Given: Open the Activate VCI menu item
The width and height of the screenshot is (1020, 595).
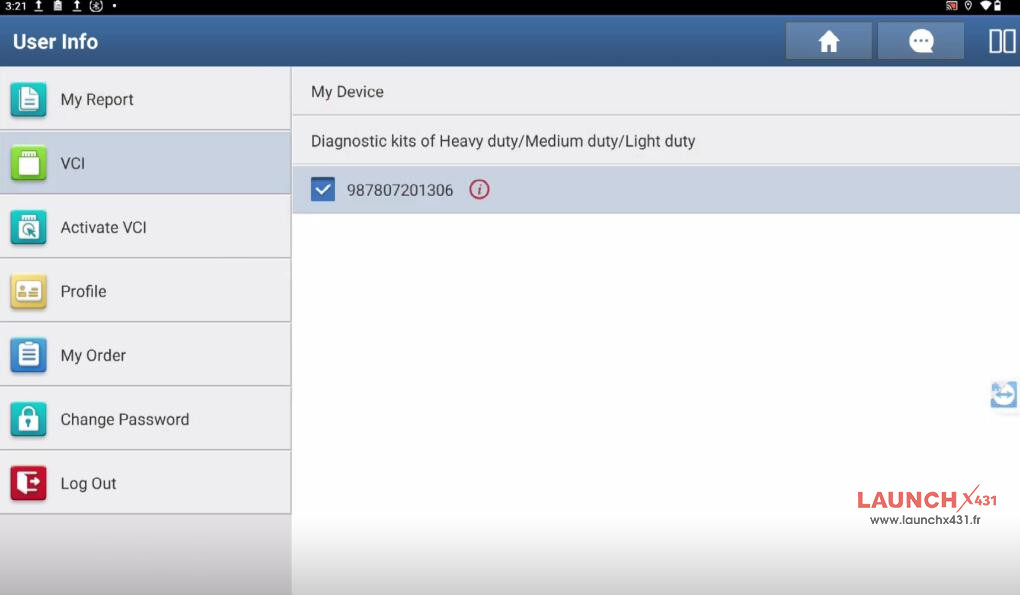Looking at the screenshot, I should tap(103, 228).
